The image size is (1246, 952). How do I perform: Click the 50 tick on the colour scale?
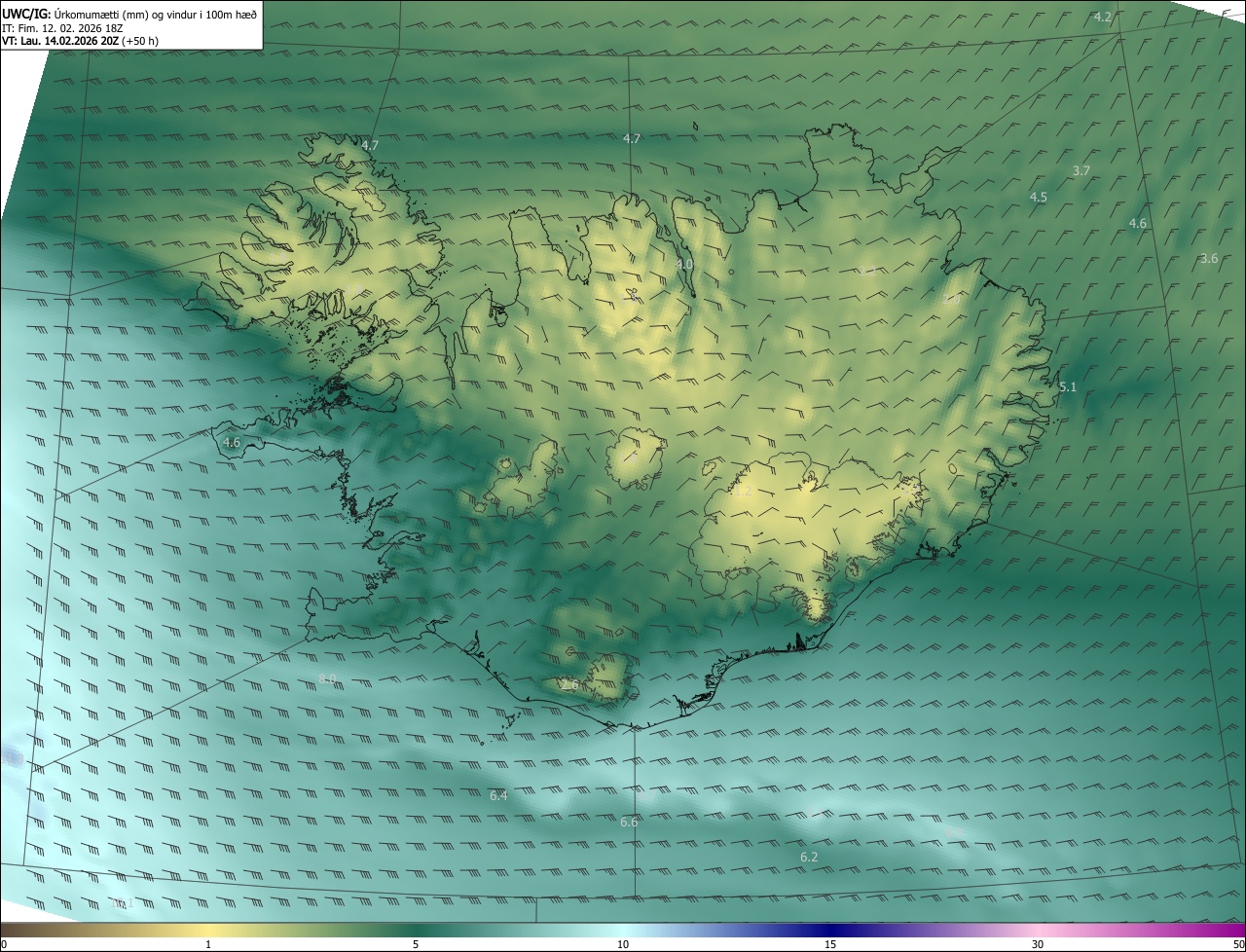[1238, 944]
